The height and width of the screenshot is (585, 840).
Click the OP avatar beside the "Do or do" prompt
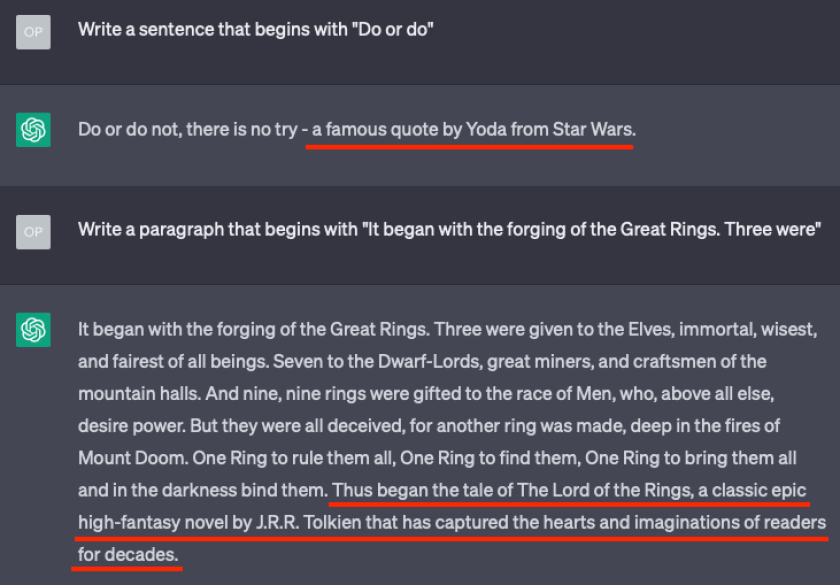tap(33, 32)
